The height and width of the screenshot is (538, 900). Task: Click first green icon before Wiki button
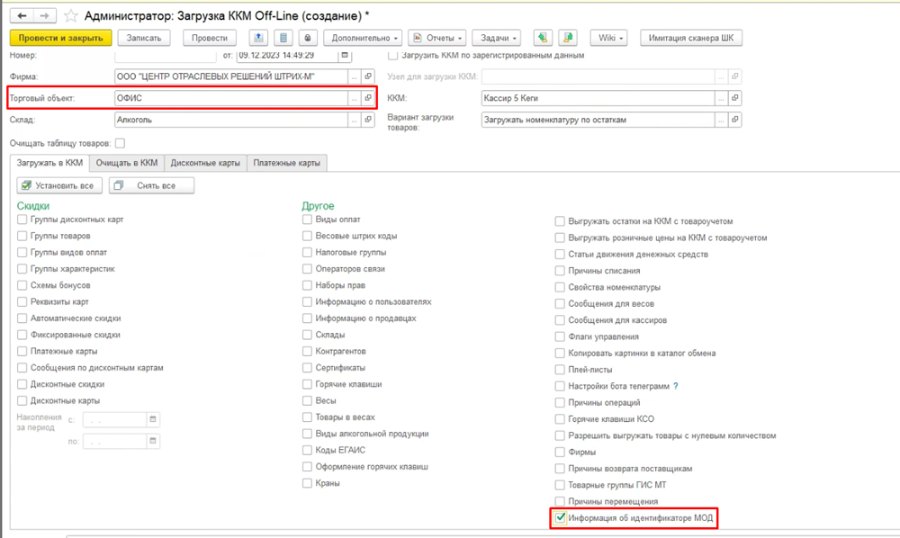(x=542, y=38)
